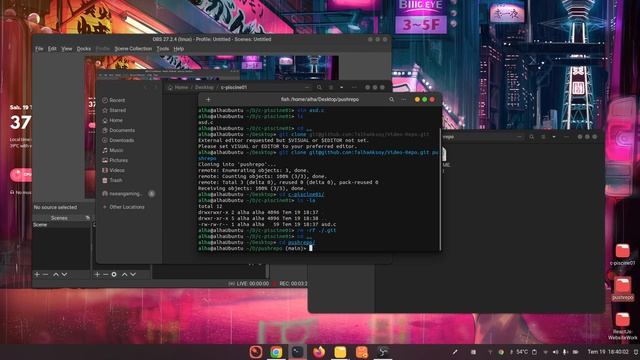Add a new source in OBS
Viewport: 640px width, 360px height.
coord(97,275)
